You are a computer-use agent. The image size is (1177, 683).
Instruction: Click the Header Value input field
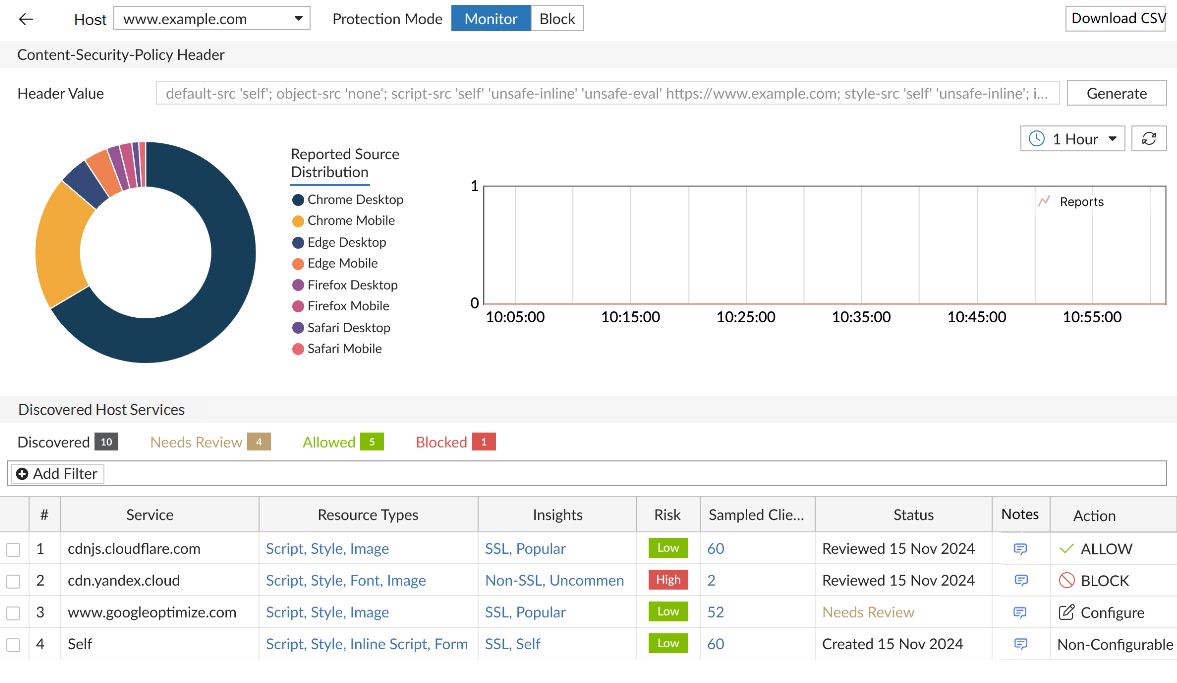[x=607, y=93]
